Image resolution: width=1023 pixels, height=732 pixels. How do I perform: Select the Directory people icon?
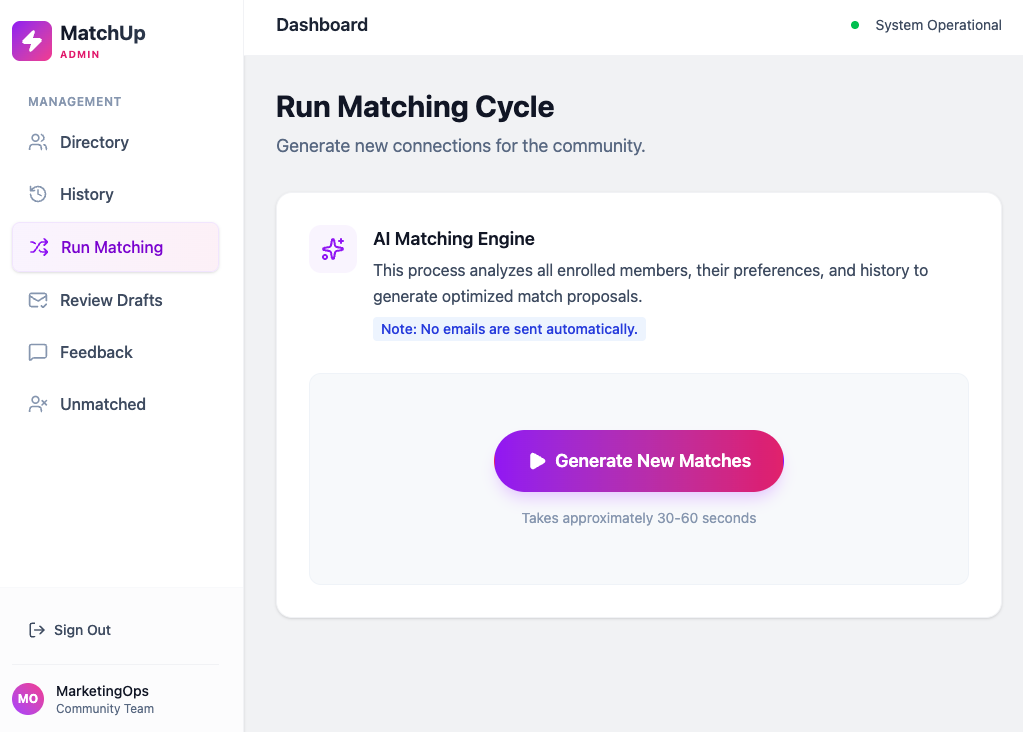point(37,142)
